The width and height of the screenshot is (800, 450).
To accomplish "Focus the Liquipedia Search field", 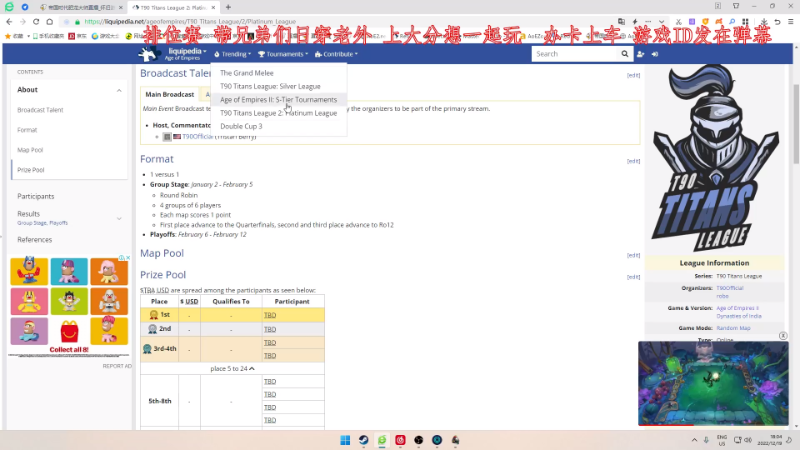I will (574, 54).
